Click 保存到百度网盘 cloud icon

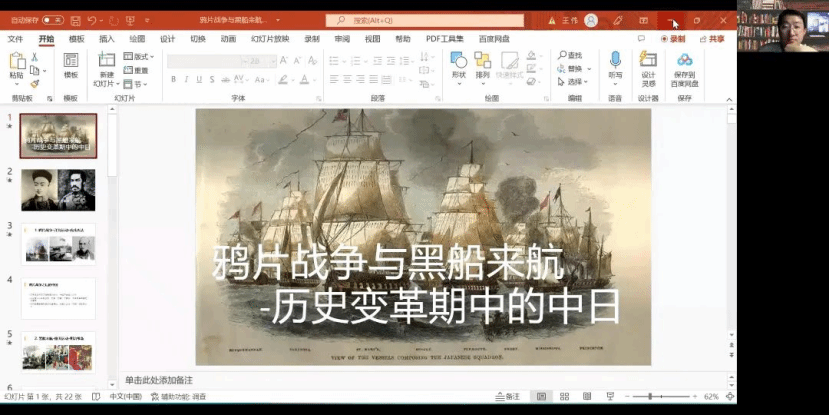point(684,59)
